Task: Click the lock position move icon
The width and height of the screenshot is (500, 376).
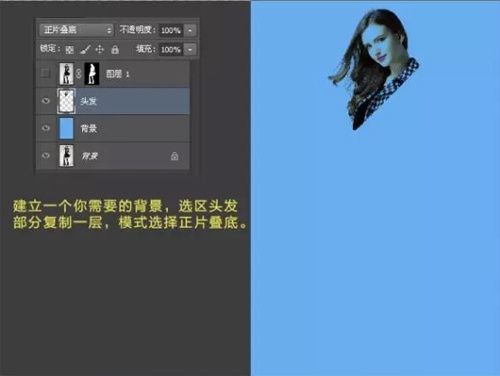Action: 100,50
